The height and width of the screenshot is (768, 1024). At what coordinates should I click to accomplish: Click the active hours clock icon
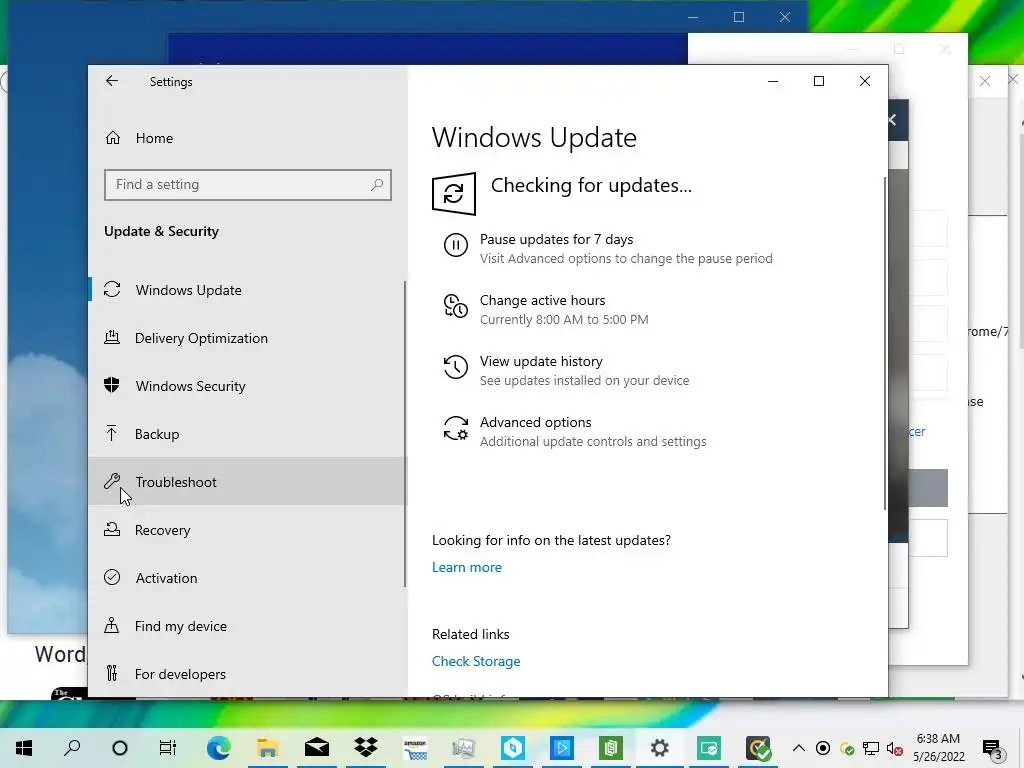(x=456, y=306)
